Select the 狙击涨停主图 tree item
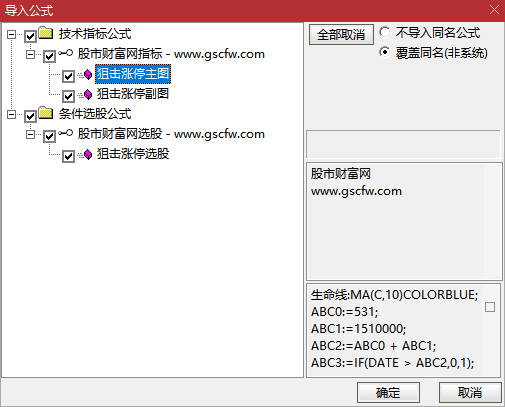 click(x=133, y=74)
